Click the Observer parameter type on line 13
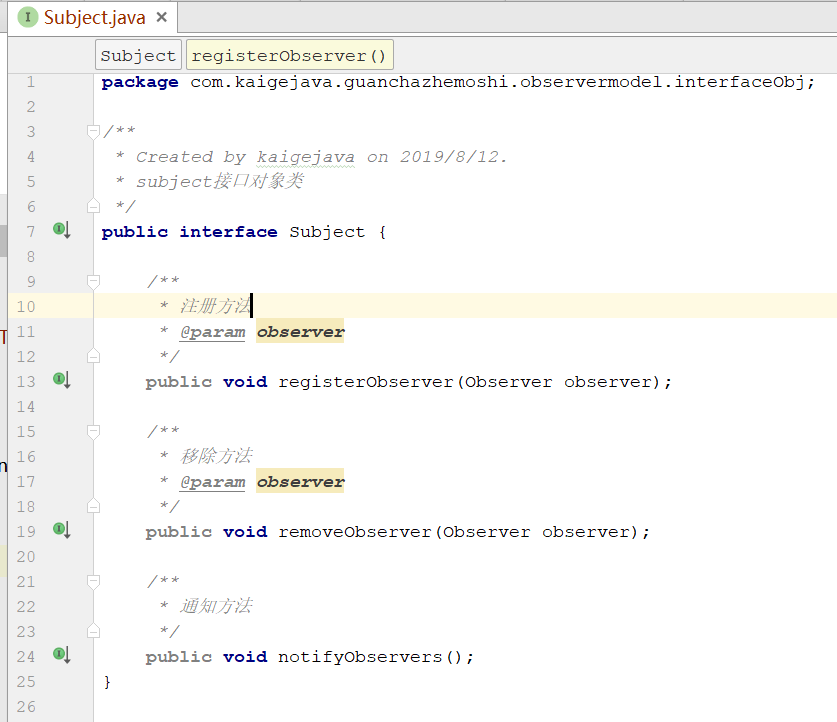The image size is (837, 722). 508,382
